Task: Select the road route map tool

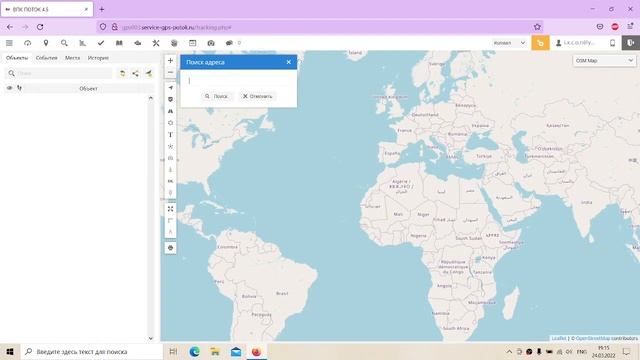Action: [x=171, y=111]
